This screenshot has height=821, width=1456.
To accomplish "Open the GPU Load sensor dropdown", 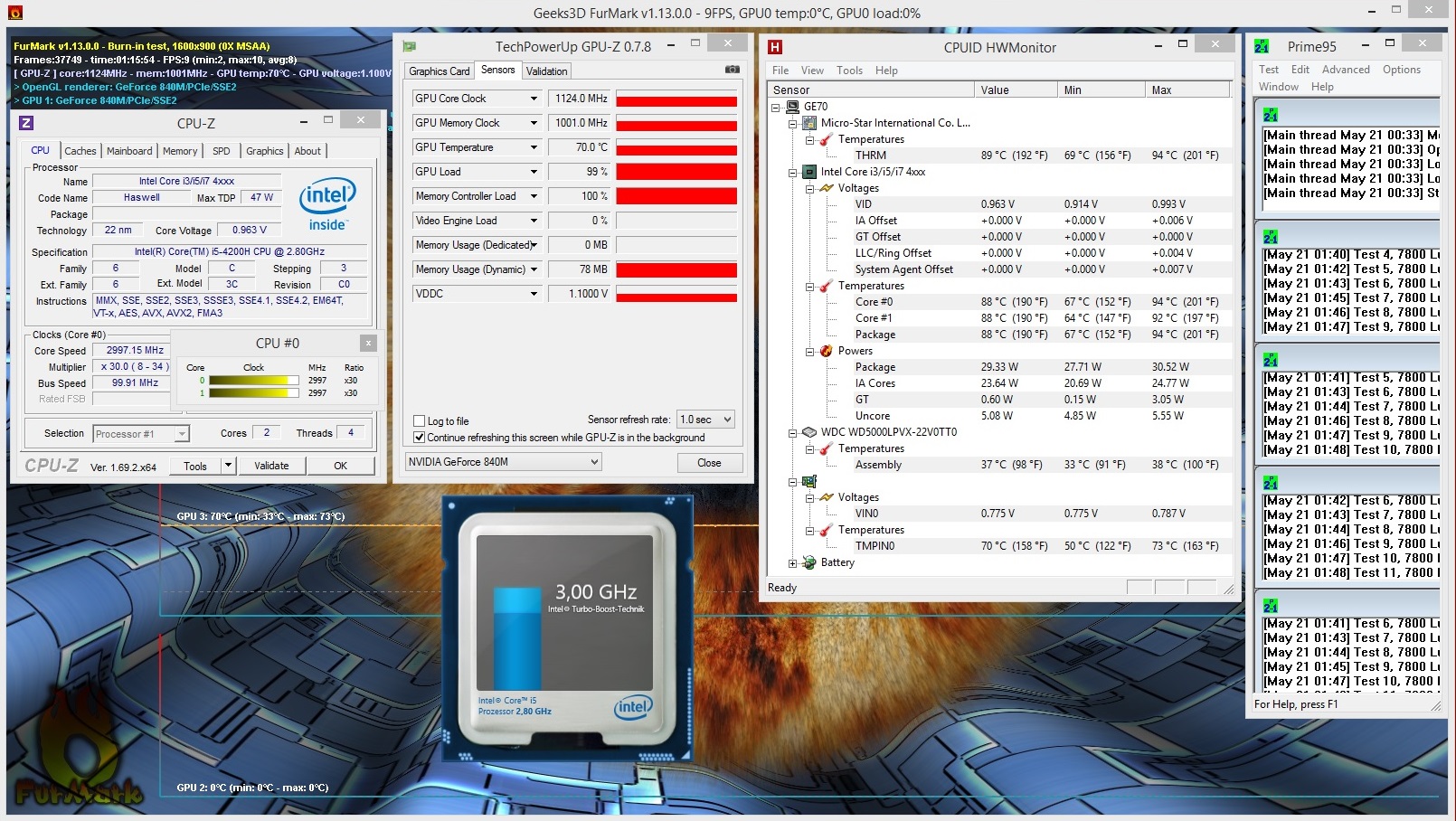I will pos(534,172).
